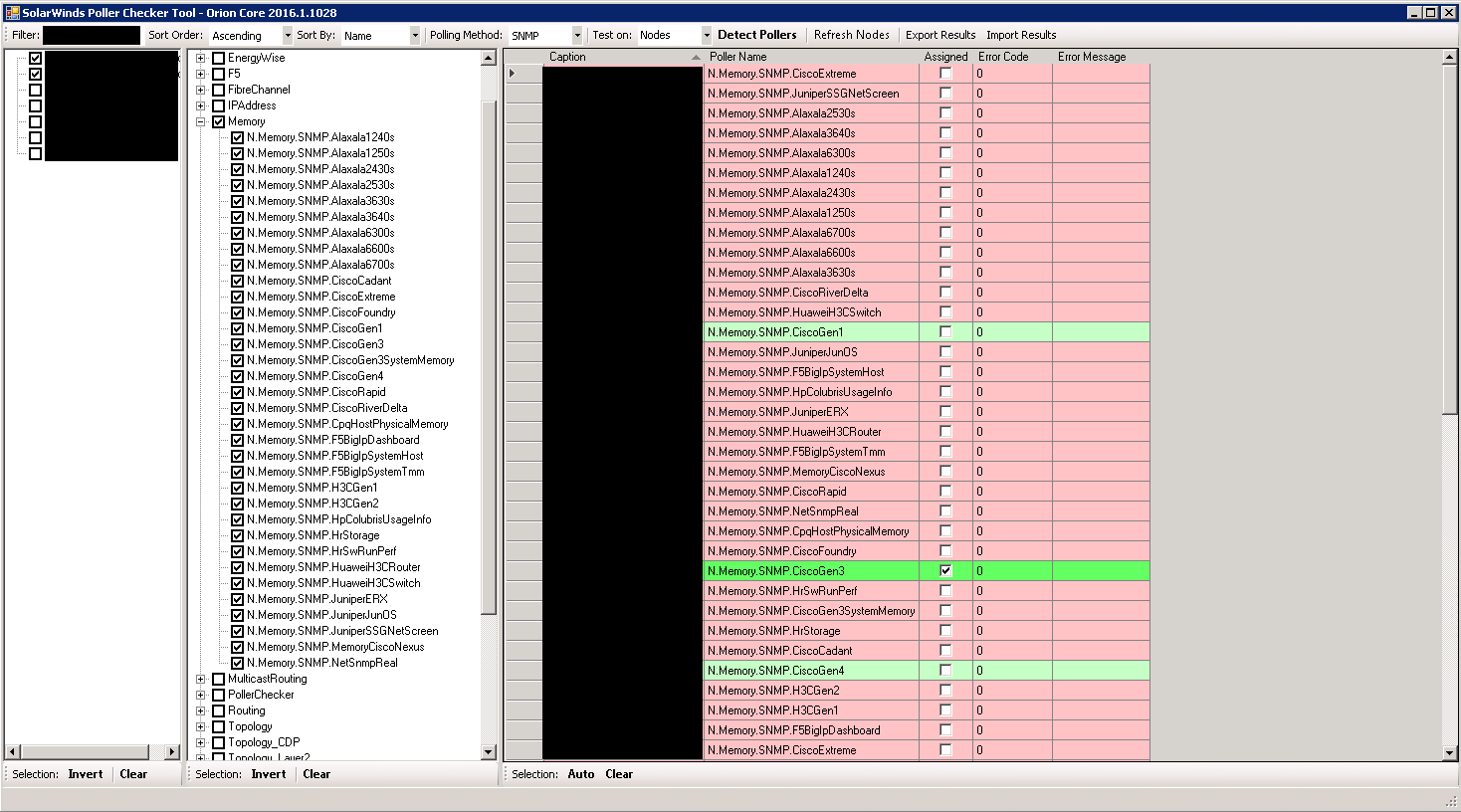Check the MulticastRouting checkbox
The height and width of the screenshot is (812, 1461).
click(218, 679)
